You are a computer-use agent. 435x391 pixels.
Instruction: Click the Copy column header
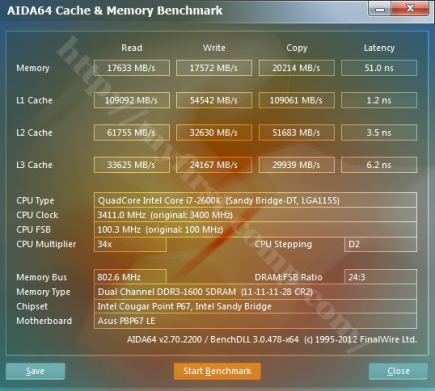pyautogui.click(x=297, y=48)
